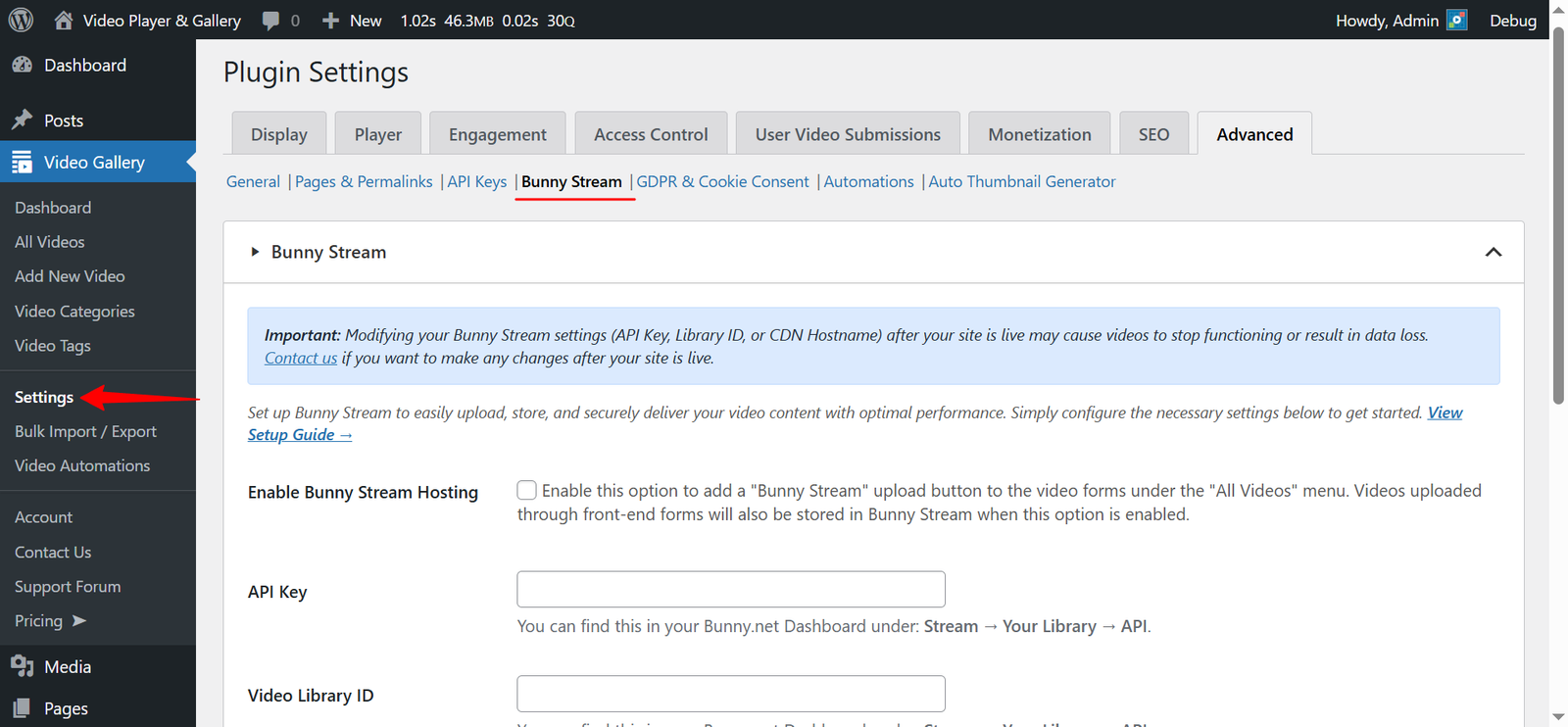1568x727 pixels.
Task: Open the Pages menu
Action: pos(98,708)
